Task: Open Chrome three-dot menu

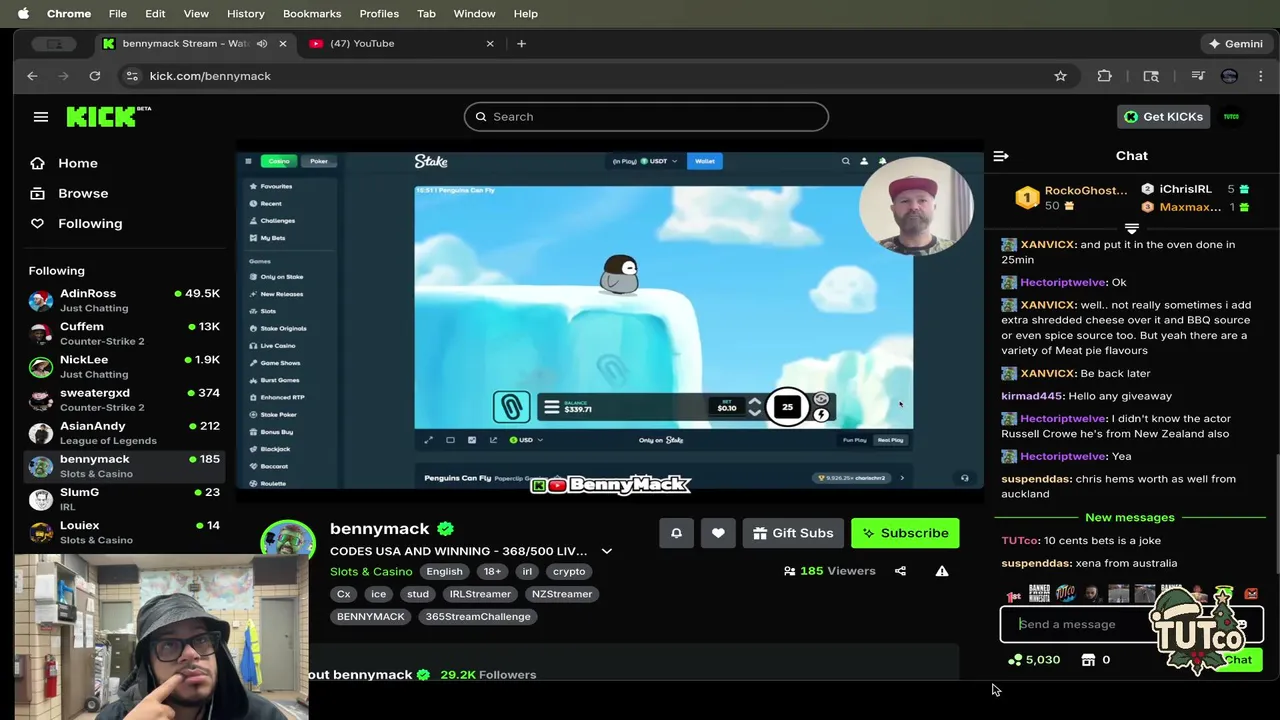Action: point(1261,76)
